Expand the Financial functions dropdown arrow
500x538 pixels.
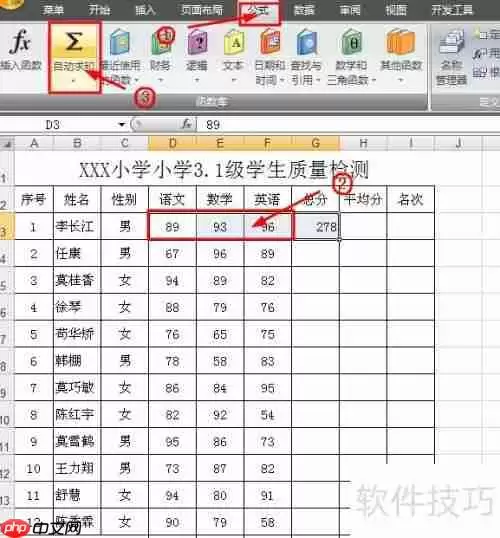pyautogui.click(x=161, y=81)
